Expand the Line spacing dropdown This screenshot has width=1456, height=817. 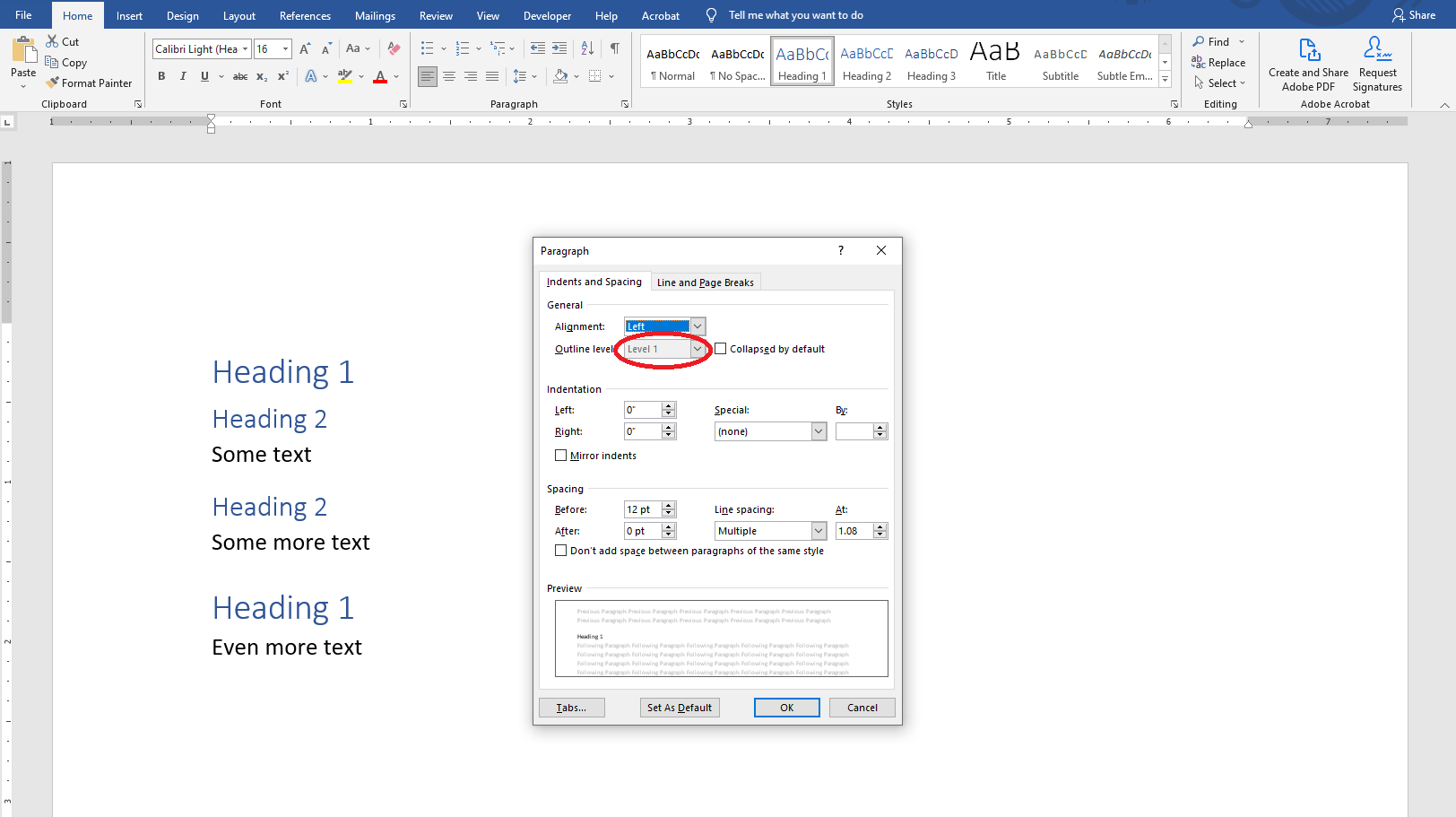pyautogui.click(x=818, y=531)
